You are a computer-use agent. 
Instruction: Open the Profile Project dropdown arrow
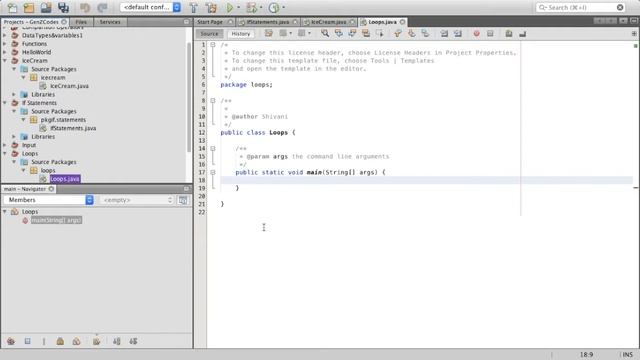pyautogui.click(x=283, y=7)
